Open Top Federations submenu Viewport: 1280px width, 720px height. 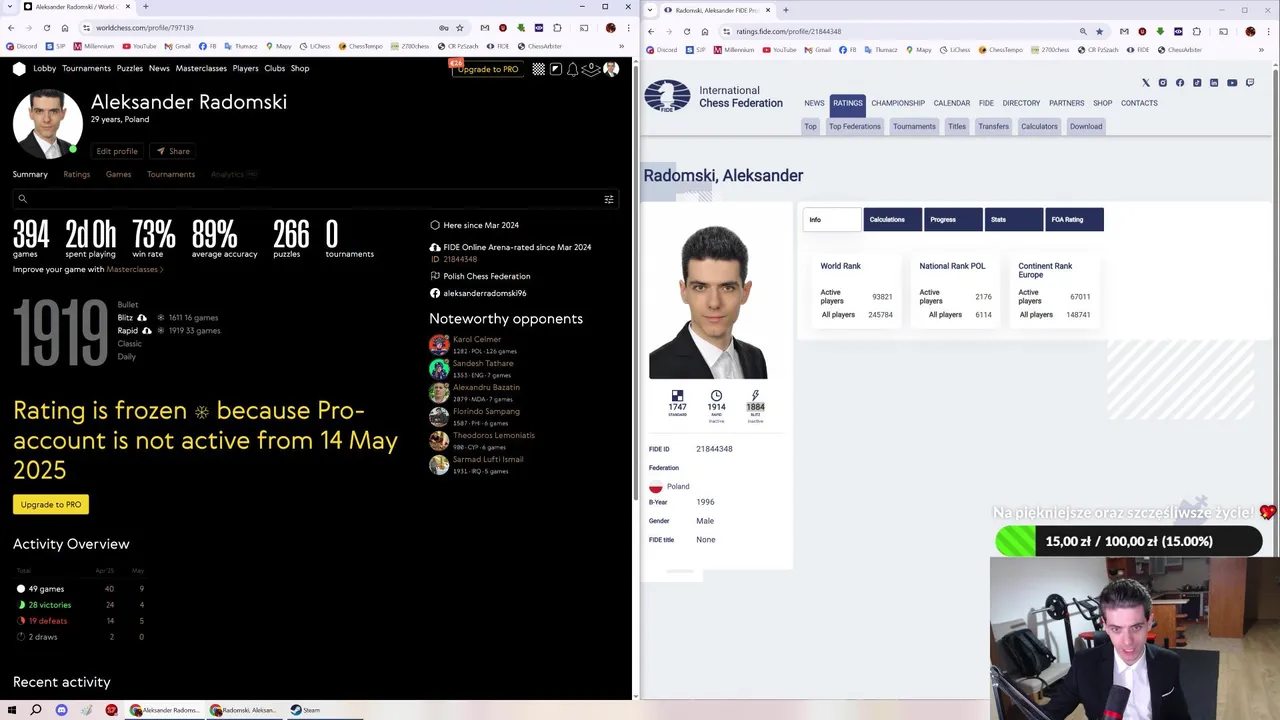(854, 126)
